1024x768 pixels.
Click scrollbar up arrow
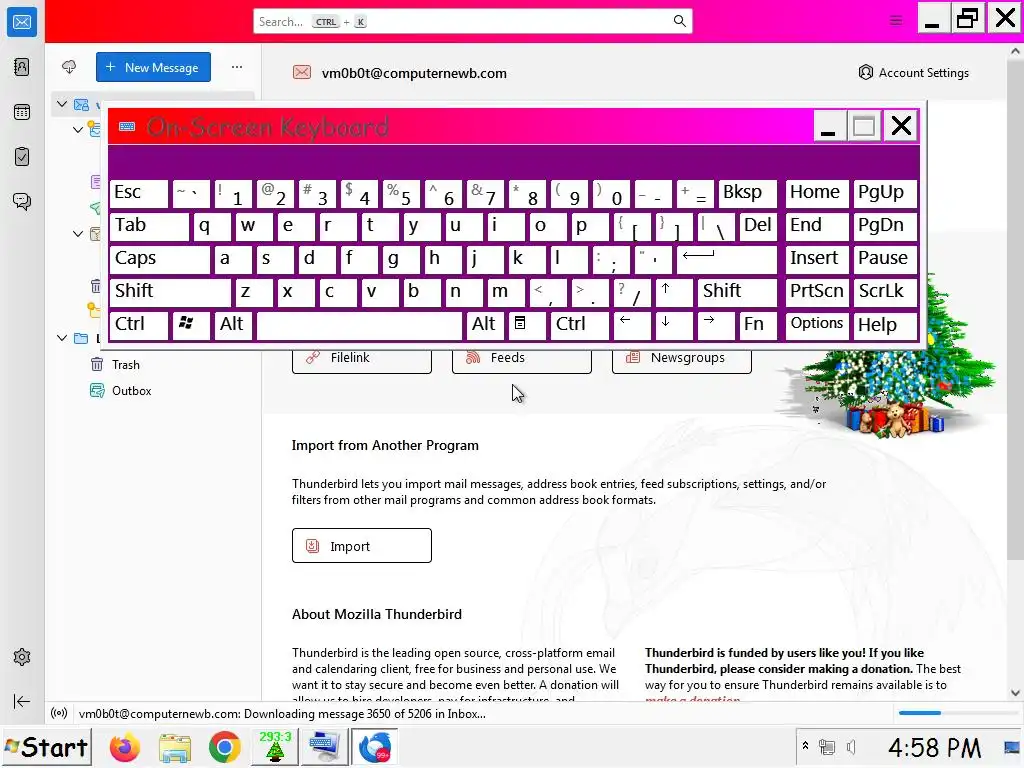coord(1016,51)
